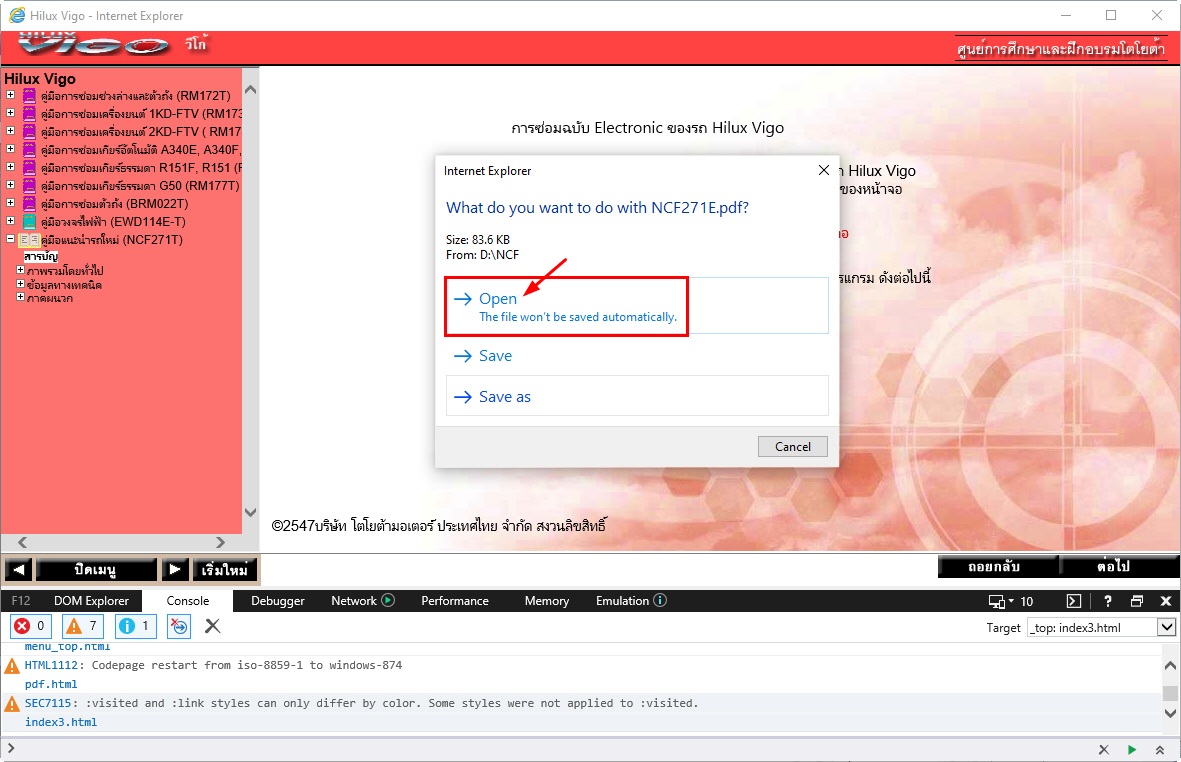Open the developer tools help icon
Image resolution: width=1181 pixels, height=762 pixels.
pyautogui.click(x=1107, y=601)
